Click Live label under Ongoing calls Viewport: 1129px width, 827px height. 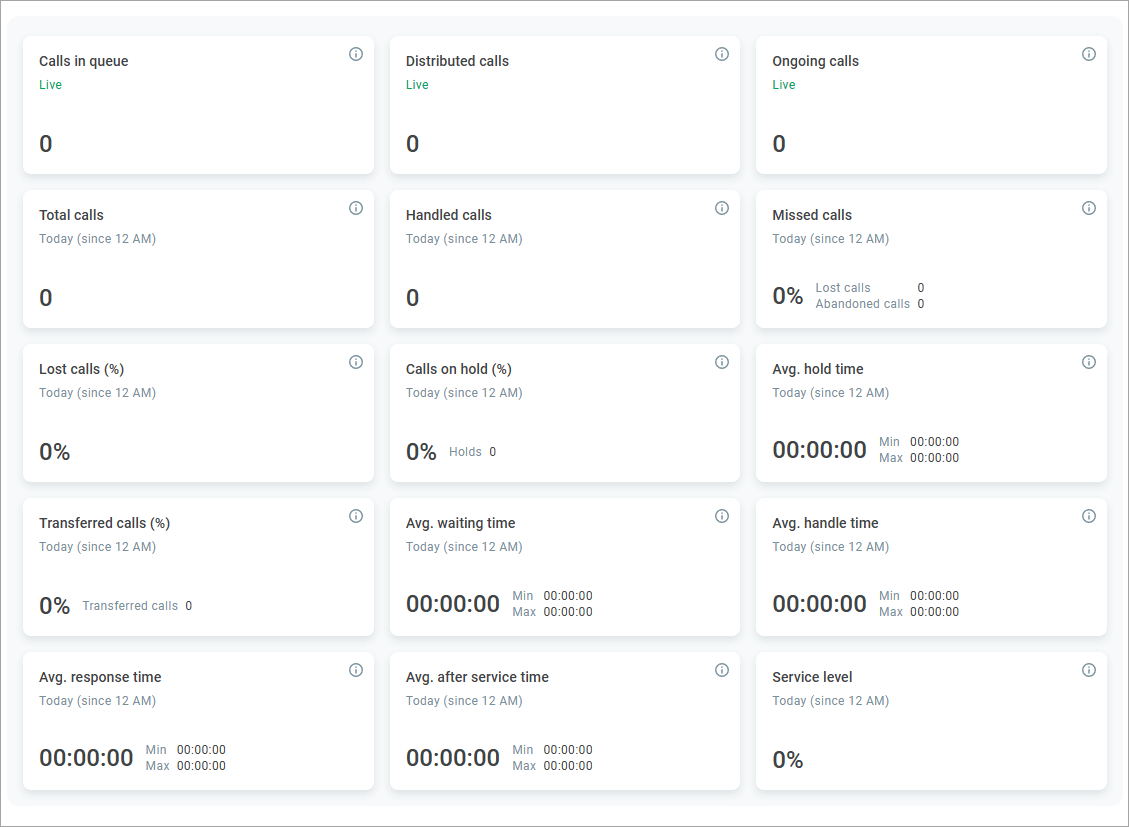click(x=783, y=85)
